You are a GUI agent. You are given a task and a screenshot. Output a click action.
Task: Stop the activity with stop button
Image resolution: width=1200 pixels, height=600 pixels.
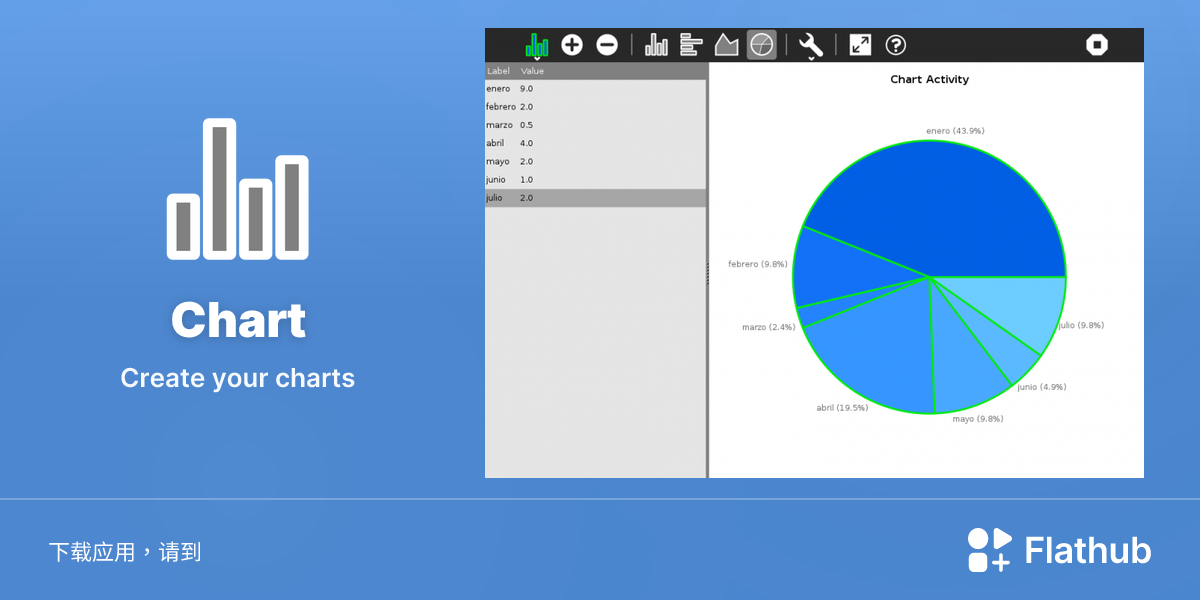pos(1097,45)
